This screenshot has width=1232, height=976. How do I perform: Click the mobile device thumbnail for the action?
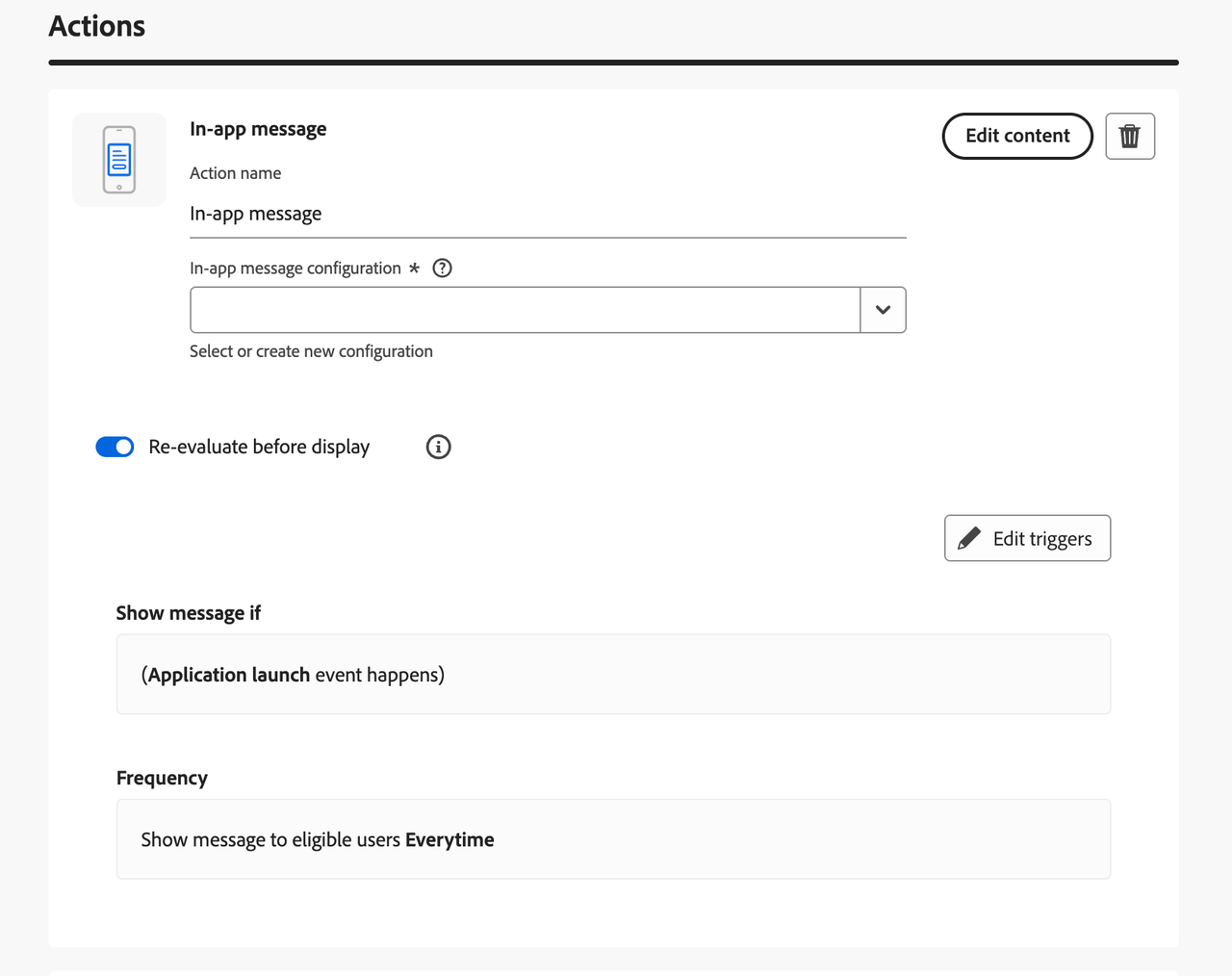point(118,159)
